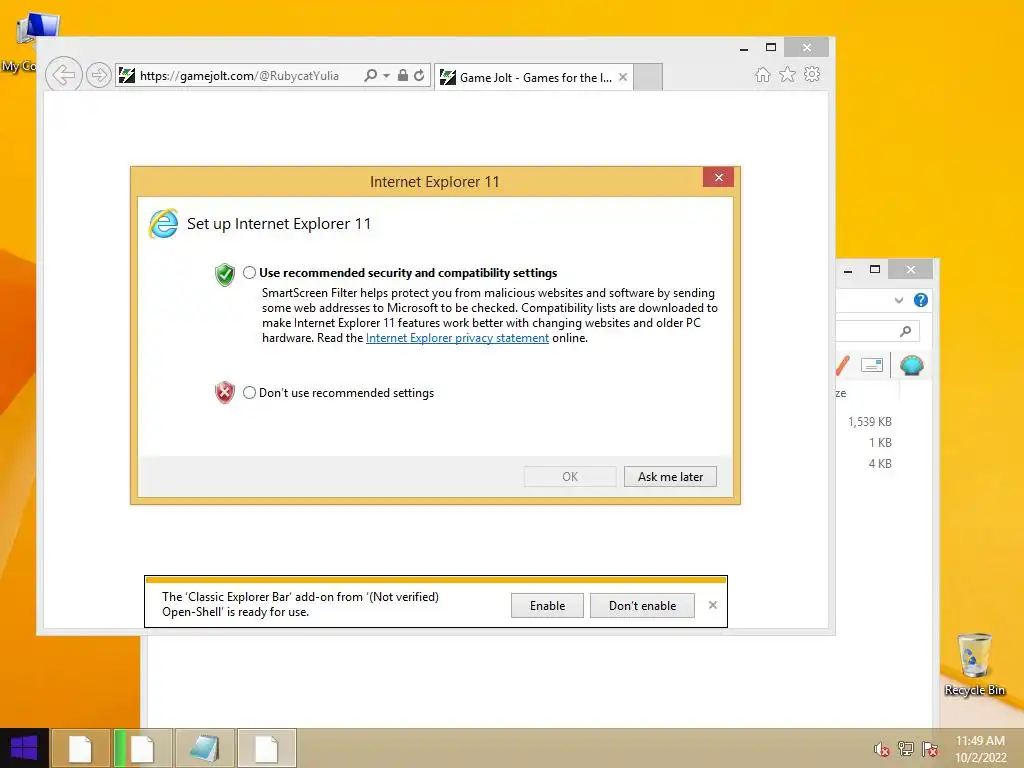Click the greyed-out OK button
1024x768 pixels.
[570, 477]
